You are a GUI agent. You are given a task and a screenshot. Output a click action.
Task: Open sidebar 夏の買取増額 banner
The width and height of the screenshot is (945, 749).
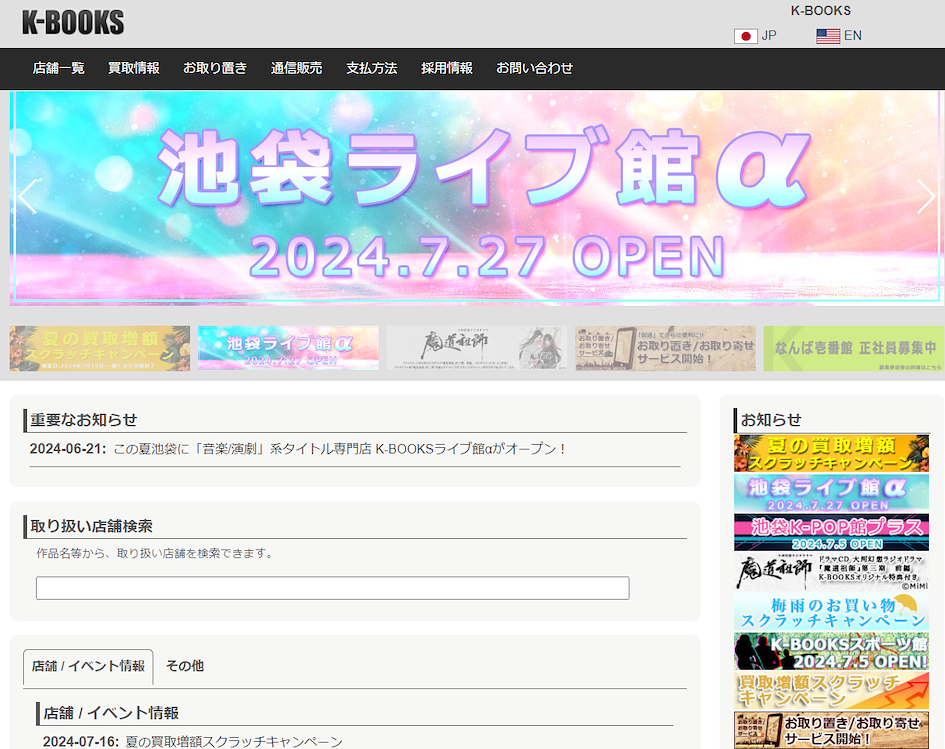pos(831,453)
